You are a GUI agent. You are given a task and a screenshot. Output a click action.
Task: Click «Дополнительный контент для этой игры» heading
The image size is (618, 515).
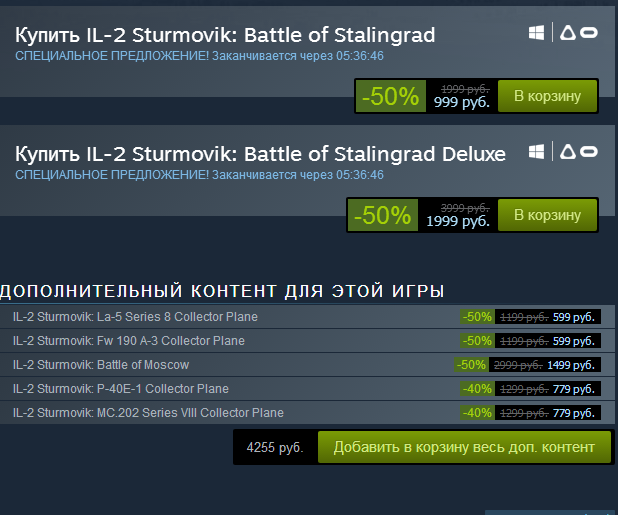point(222,291)
